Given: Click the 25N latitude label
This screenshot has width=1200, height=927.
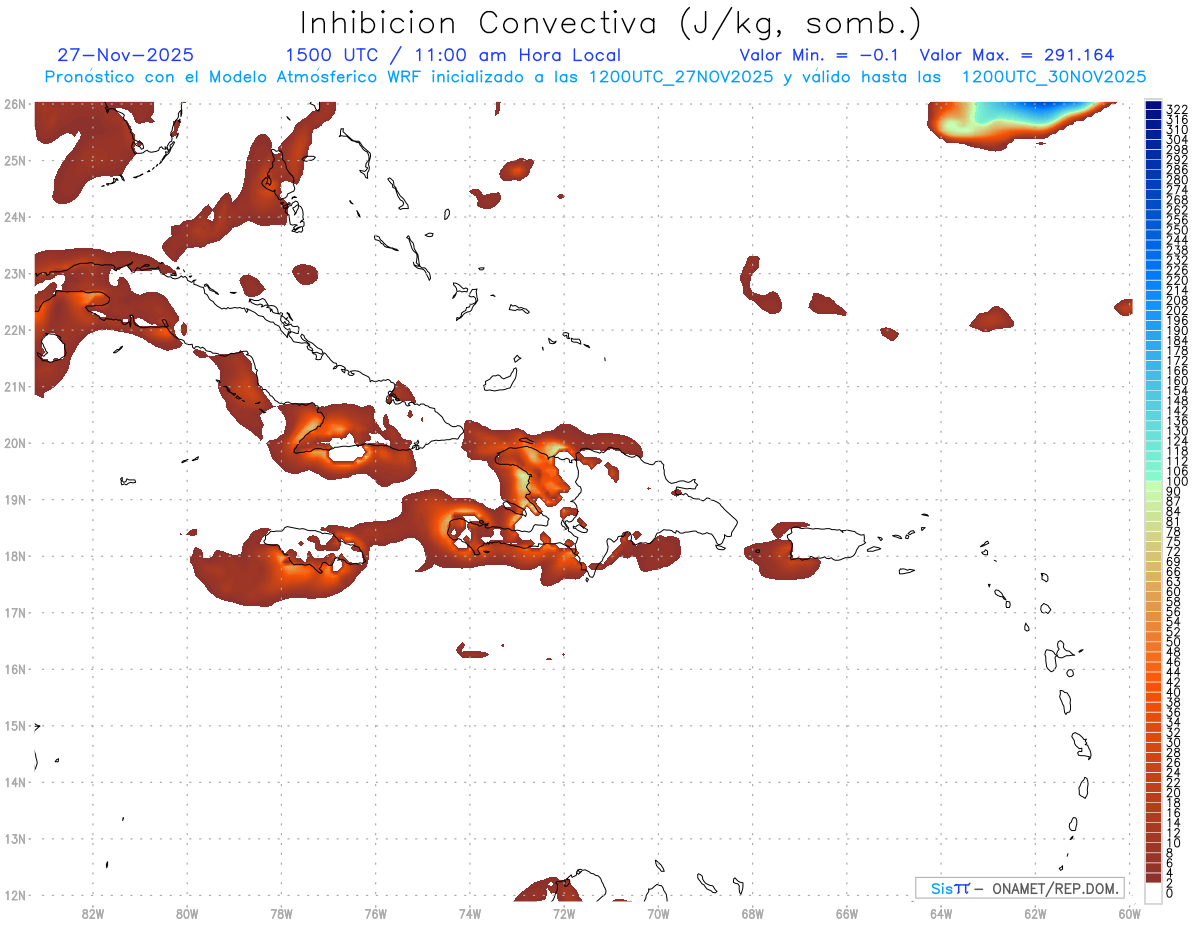Looking at the screenshot, I should pyautogui.click(x=15, y=160).
